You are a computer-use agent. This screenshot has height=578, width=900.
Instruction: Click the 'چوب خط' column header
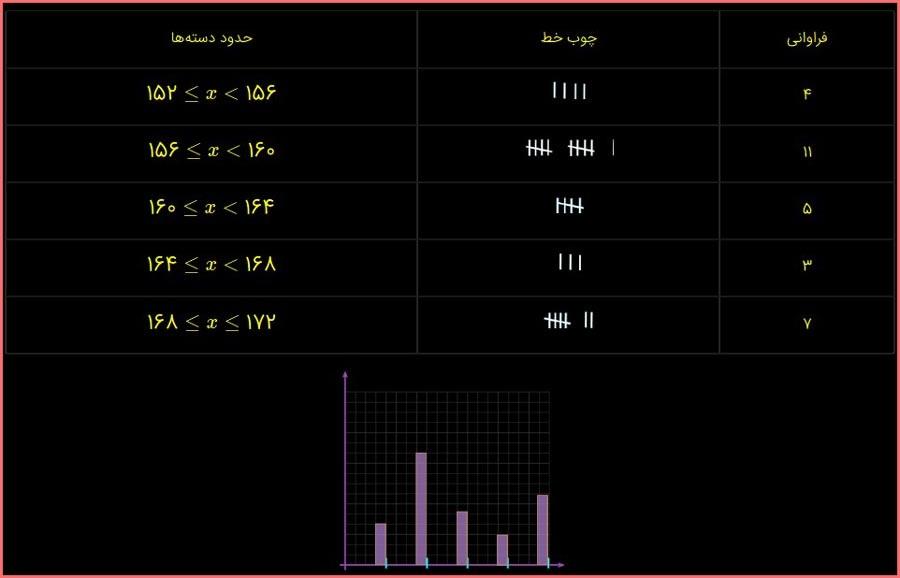point(569,37)
